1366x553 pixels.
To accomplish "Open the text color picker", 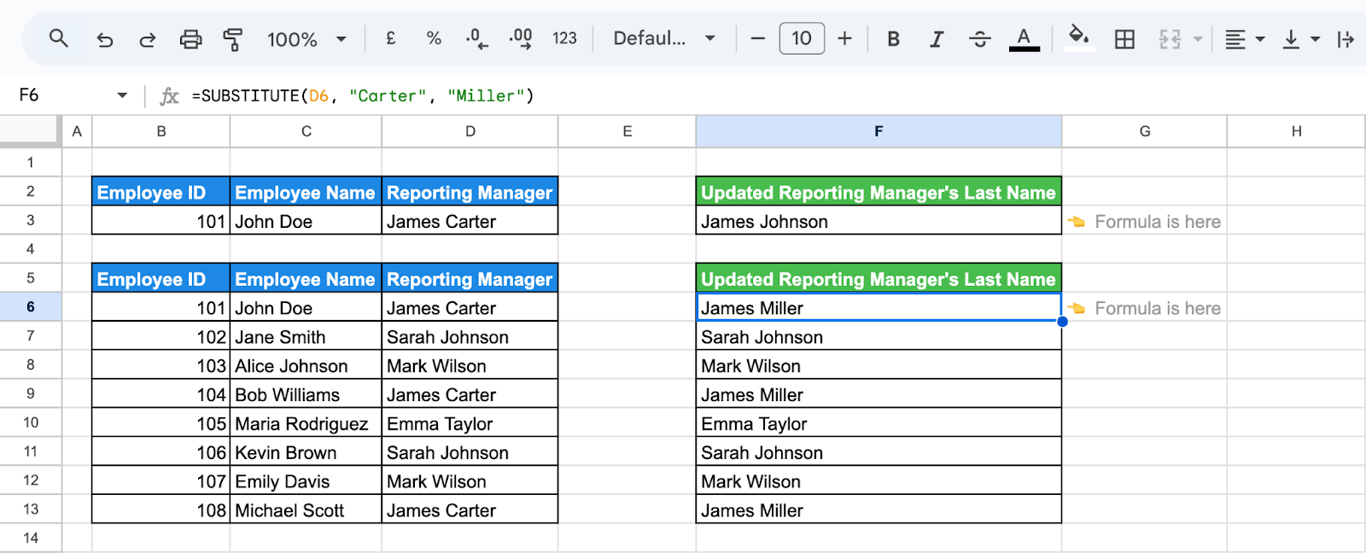I will pos(1023,39).
